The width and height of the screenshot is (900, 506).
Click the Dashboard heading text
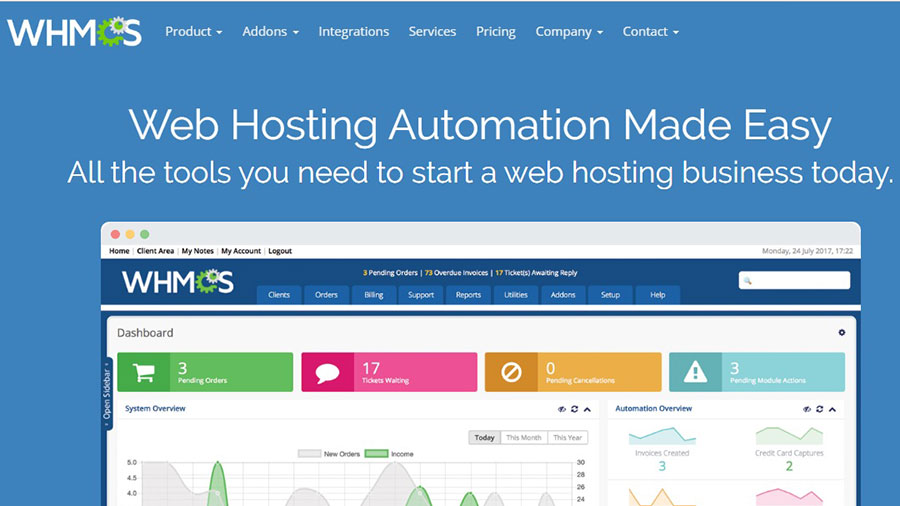coord(145,333)
